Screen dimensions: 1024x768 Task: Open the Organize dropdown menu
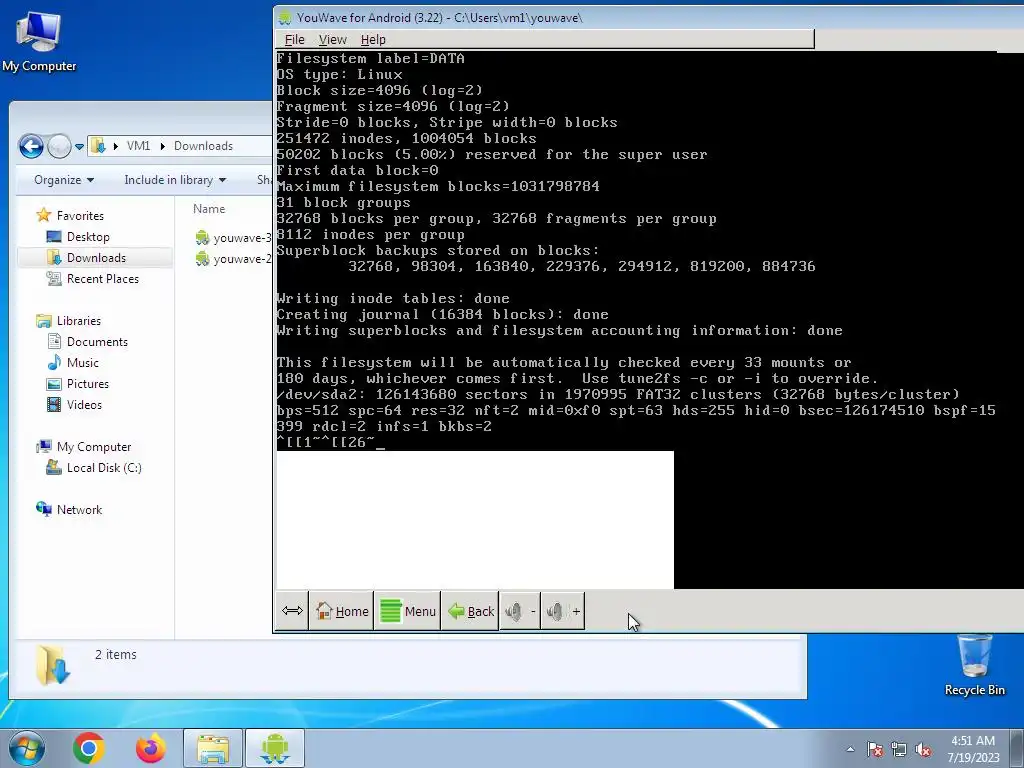[x=64, y=180]
